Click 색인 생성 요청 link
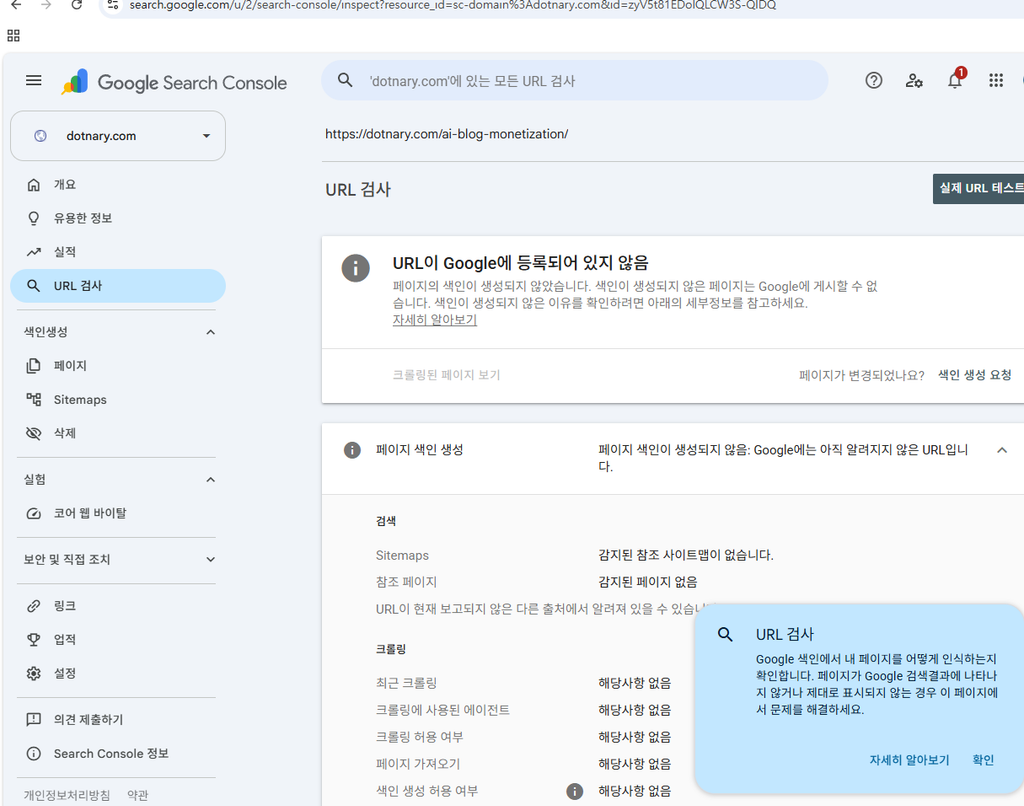Screen dimensions: 1024x806 [x=974, y=375]
